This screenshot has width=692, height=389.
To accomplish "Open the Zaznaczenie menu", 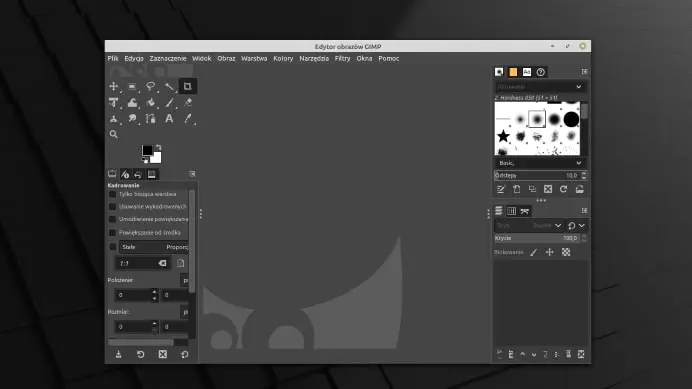I will pyautogui.click(x=168, y=58).
